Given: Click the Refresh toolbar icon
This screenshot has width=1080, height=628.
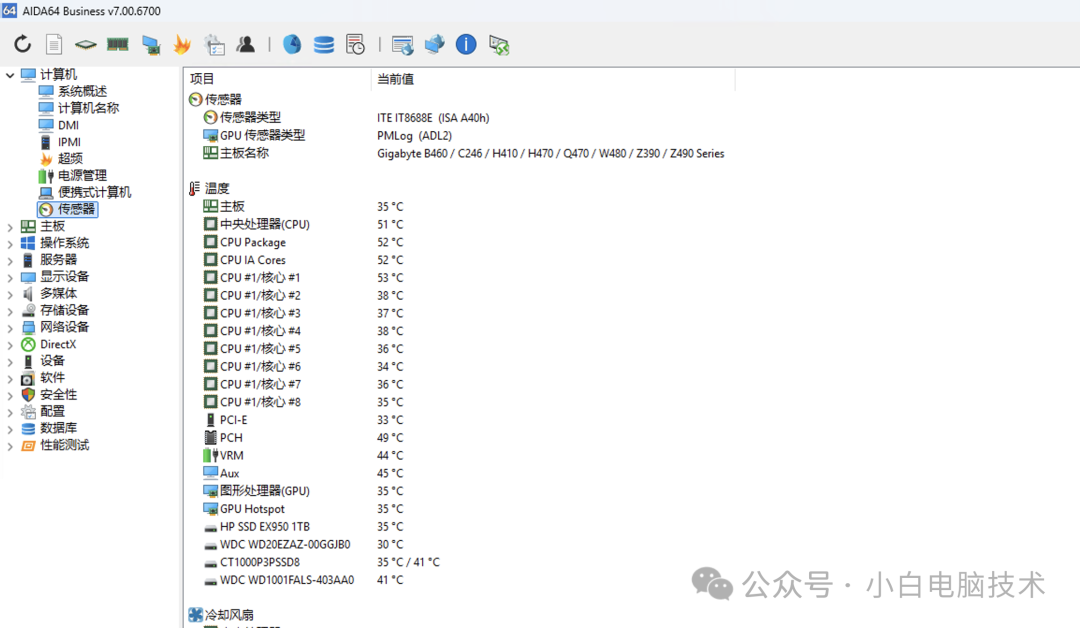Looking at the screenshot, I should (23, 45).
